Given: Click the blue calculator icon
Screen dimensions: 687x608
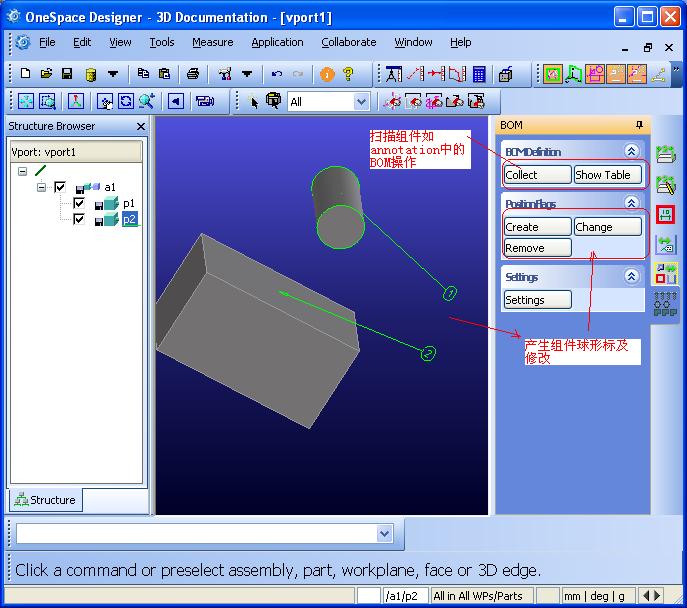Looking at the screenshot, I should (479, 74).
